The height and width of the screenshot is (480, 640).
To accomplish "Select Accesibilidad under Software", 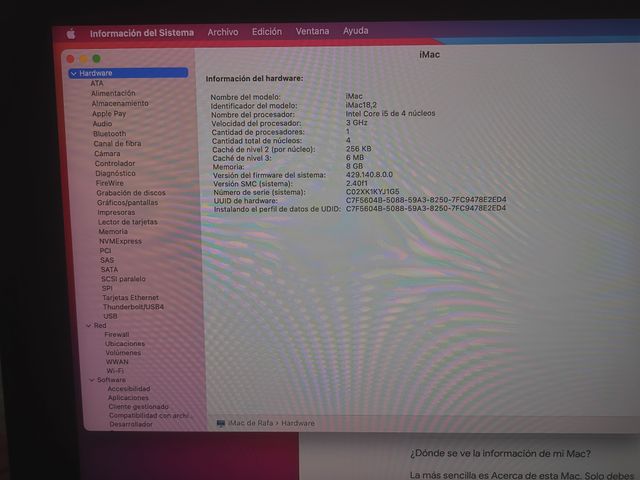I will click(x=129, y=389).
